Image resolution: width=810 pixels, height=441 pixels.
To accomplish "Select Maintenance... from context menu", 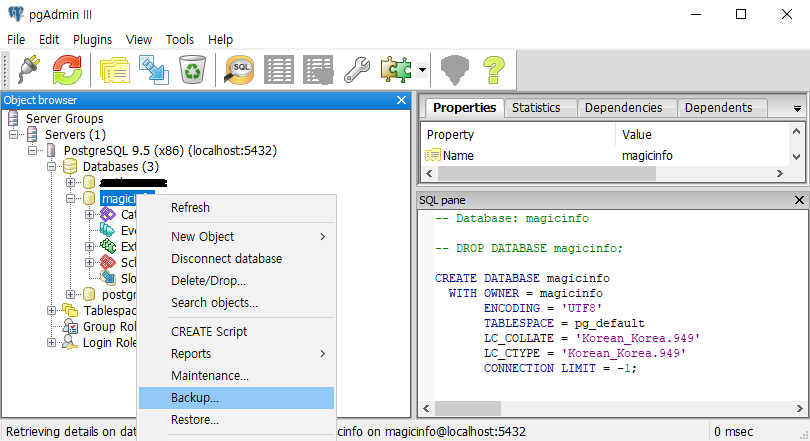I will [x=237, y=376].
